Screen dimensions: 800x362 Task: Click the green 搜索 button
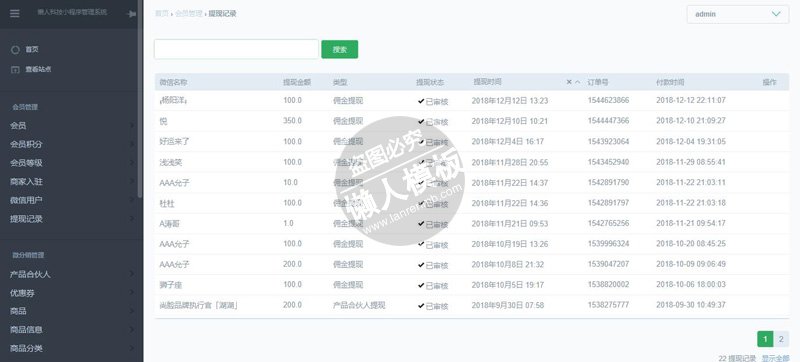click(340, 49)
